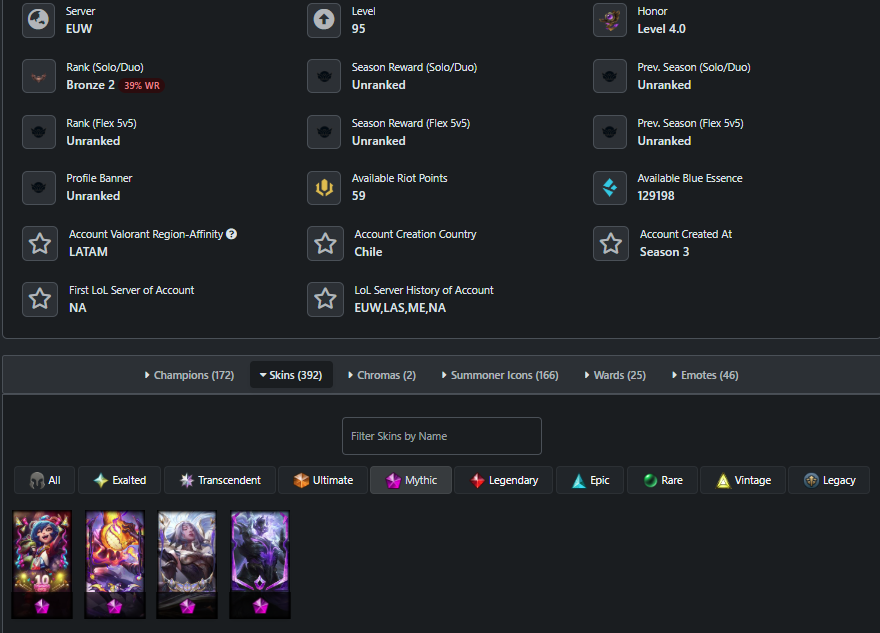Collapse the Skins (392) section
880x633 pixels.
tap(291, 375)
